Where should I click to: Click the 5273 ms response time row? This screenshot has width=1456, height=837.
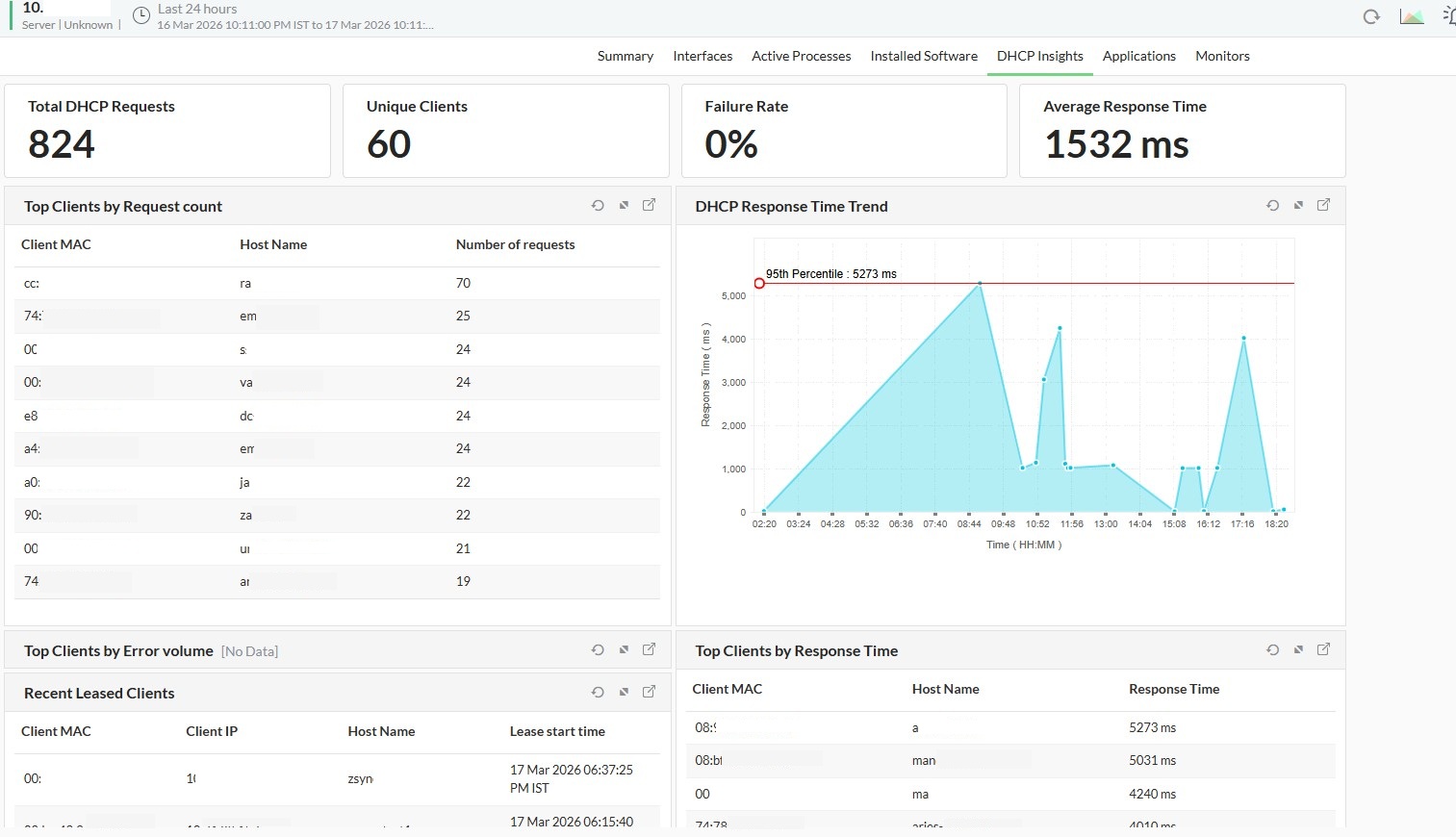tap(1011, 727)
